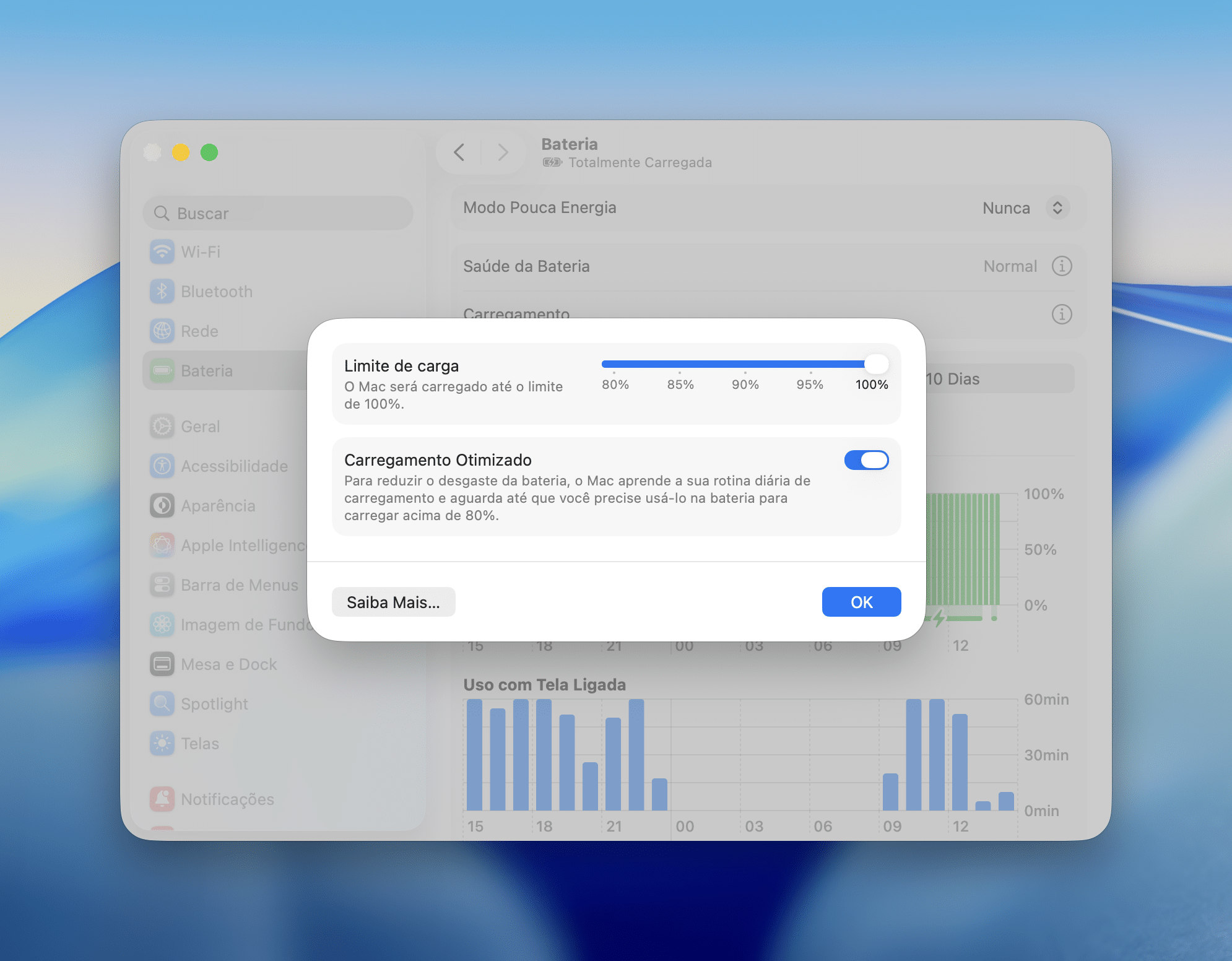Click the Acessibilidade icon
This screenshot has width=1232, height=961.
click(x=162, y=466)
